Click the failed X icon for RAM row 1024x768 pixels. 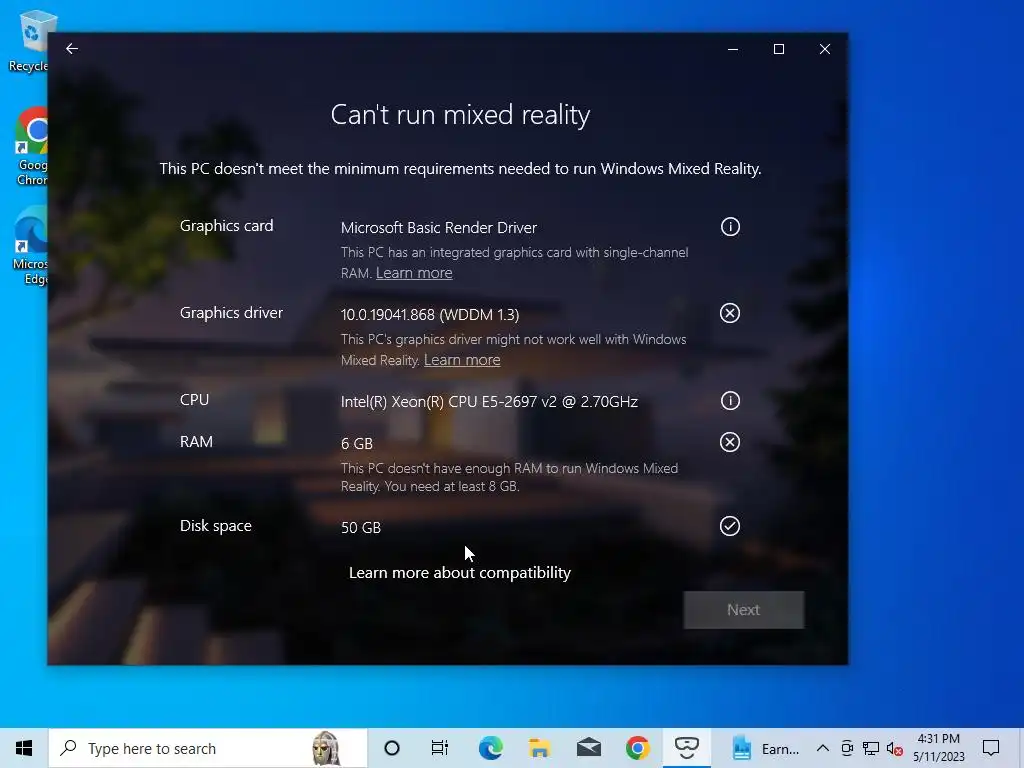coord(729,442)
